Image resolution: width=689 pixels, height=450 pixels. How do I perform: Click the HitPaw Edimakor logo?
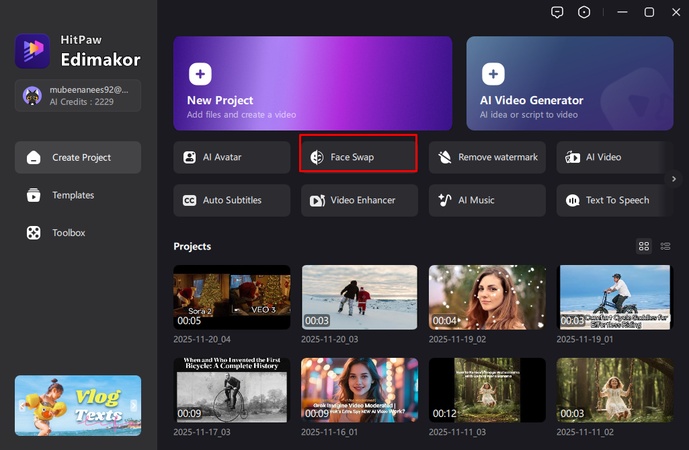(32, 51)
